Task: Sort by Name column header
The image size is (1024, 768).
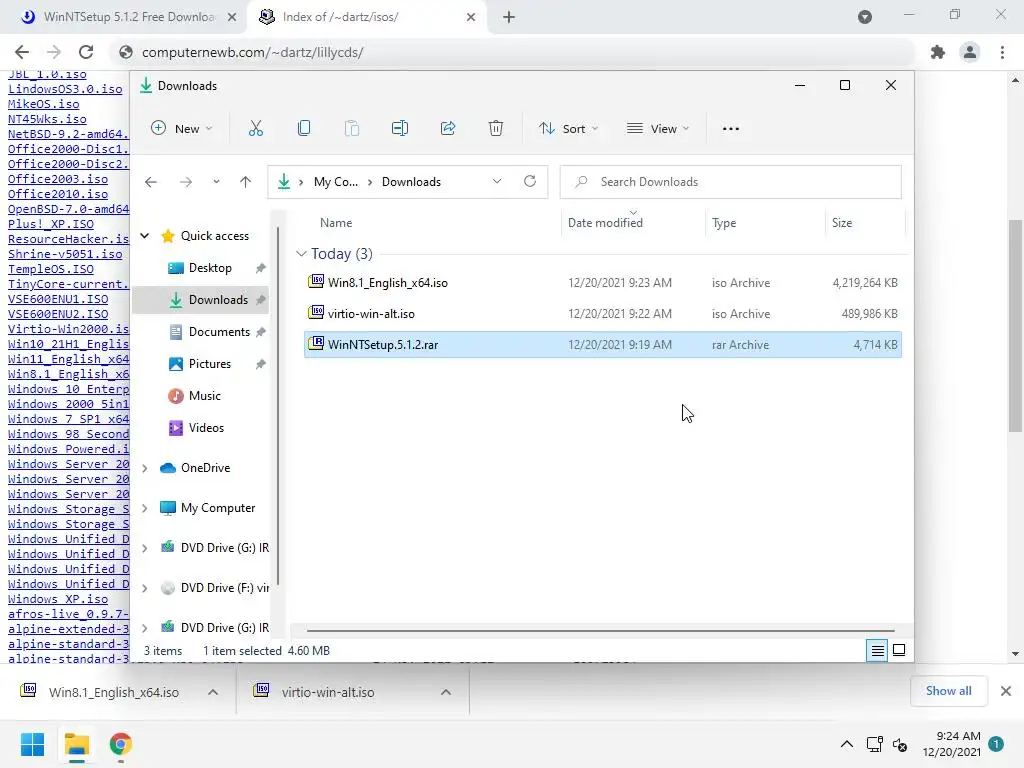Action: point(336,223)
